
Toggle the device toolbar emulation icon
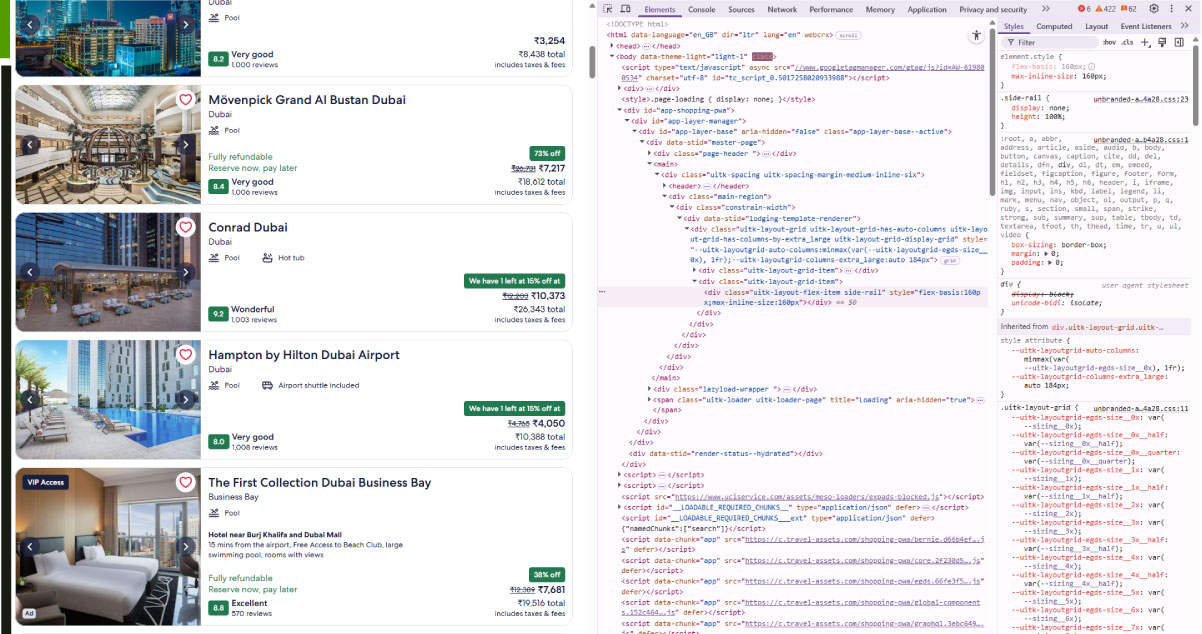(x=626, y=8)
